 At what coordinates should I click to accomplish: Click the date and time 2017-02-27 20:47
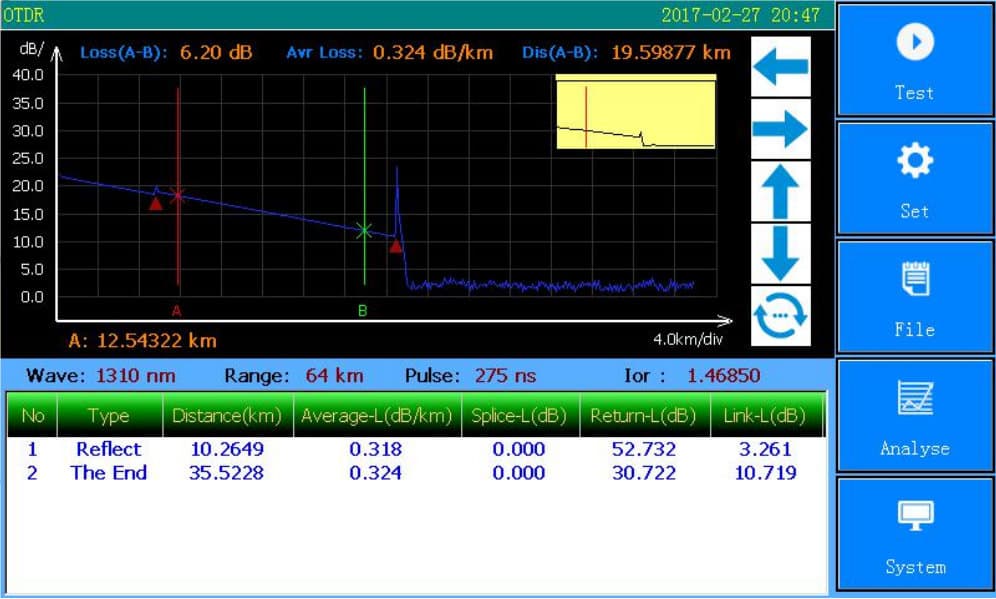pos(741,15)
